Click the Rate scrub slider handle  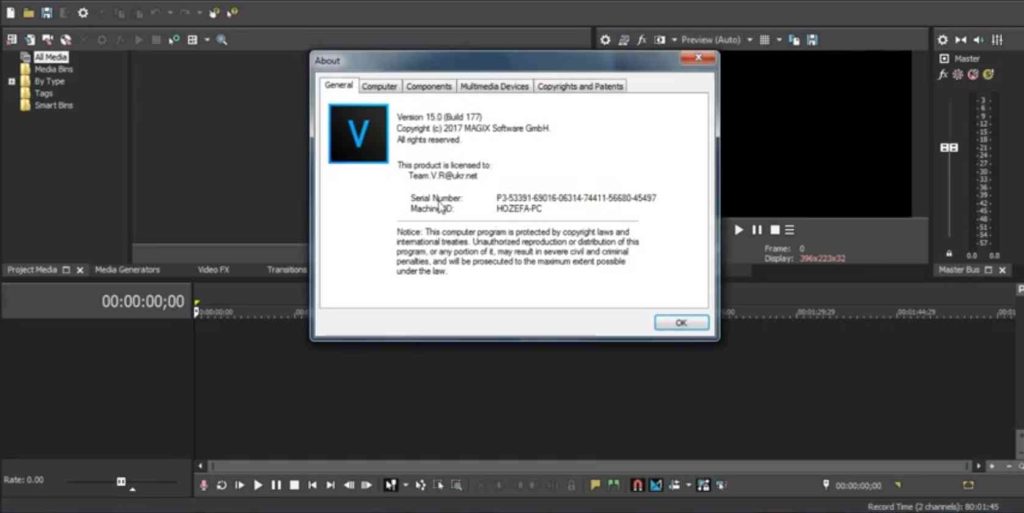121,481
